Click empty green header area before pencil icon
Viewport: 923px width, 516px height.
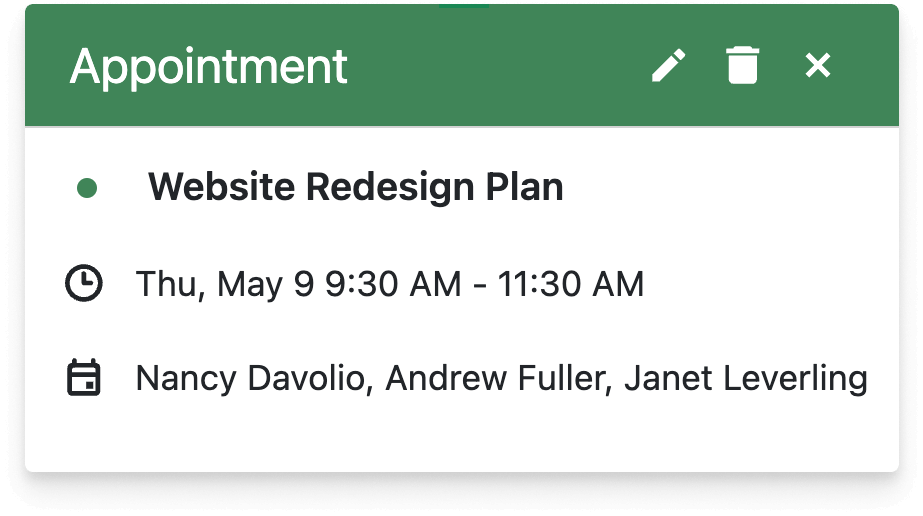500,66
